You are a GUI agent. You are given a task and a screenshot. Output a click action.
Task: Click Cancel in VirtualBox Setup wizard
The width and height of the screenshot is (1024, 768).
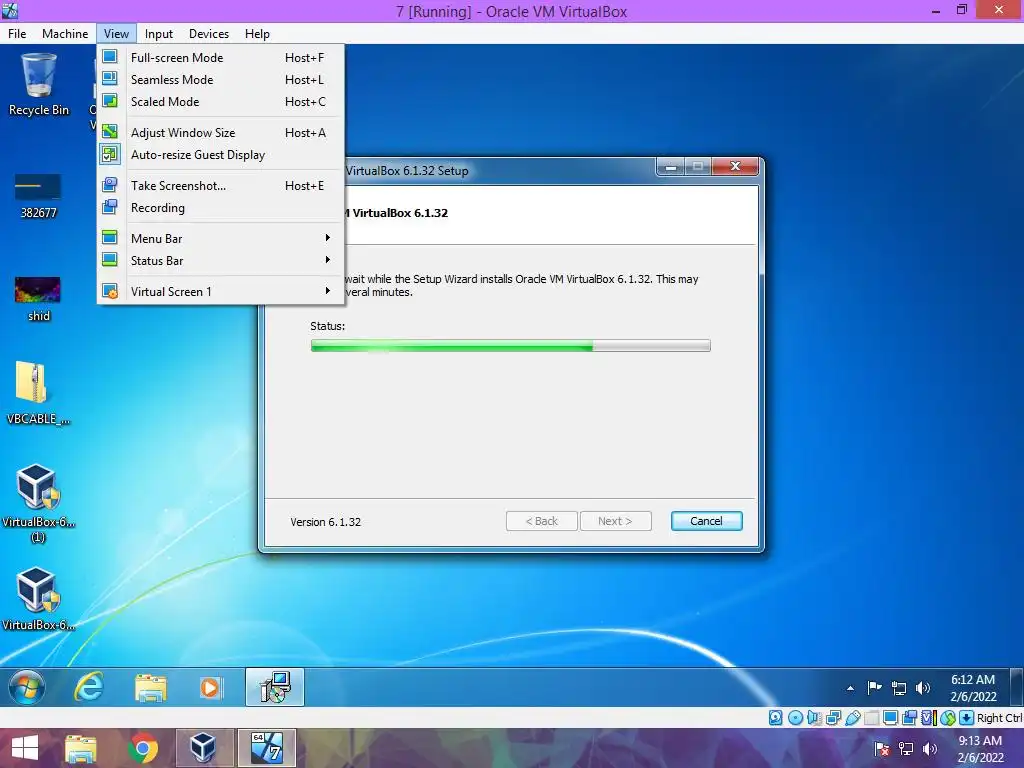point(707,521)
